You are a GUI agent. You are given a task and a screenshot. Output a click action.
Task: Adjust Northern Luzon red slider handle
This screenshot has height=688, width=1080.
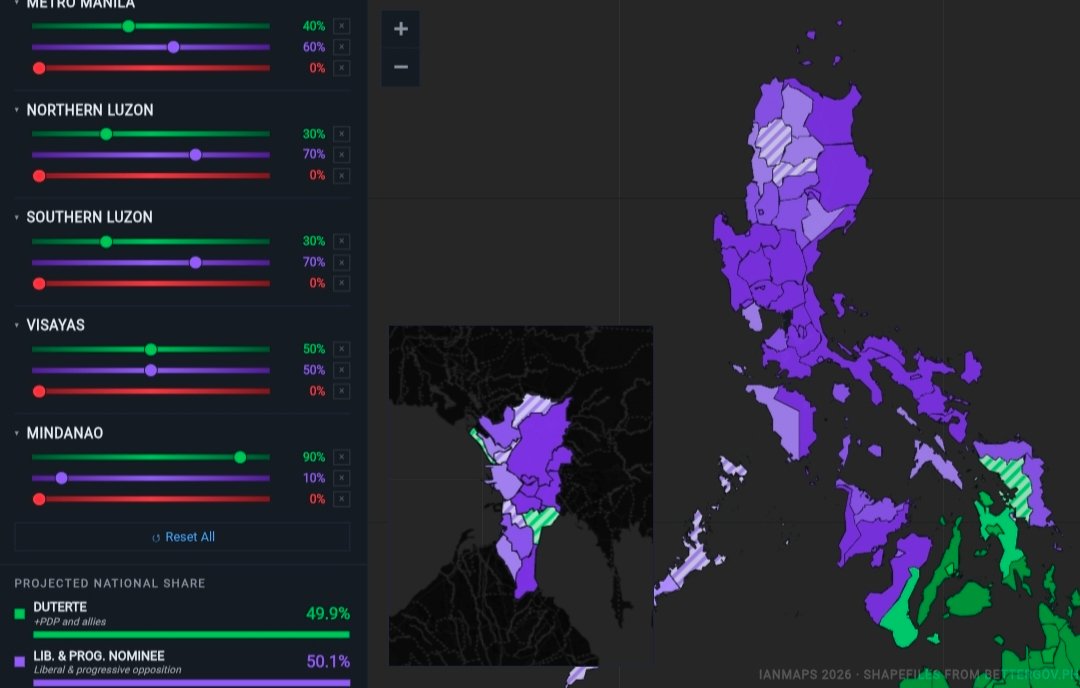39,176
